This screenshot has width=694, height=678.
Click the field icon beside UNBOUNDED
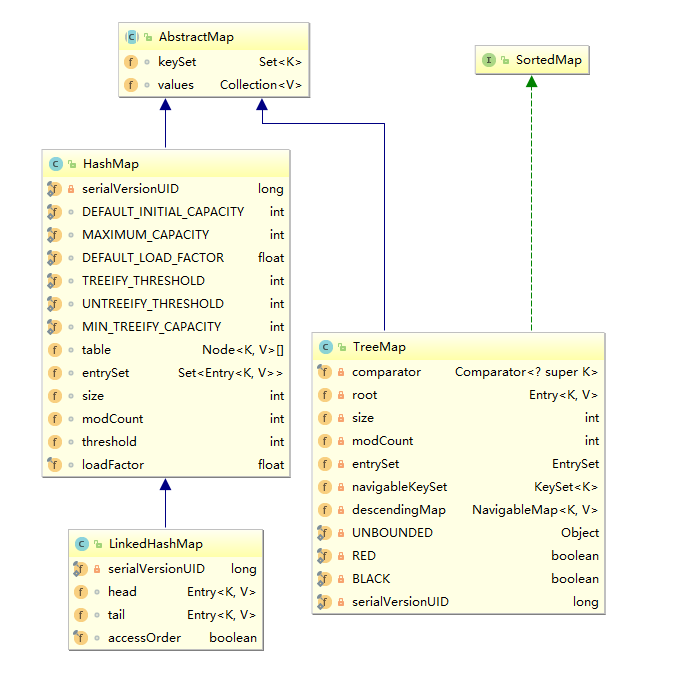point(325,533)
